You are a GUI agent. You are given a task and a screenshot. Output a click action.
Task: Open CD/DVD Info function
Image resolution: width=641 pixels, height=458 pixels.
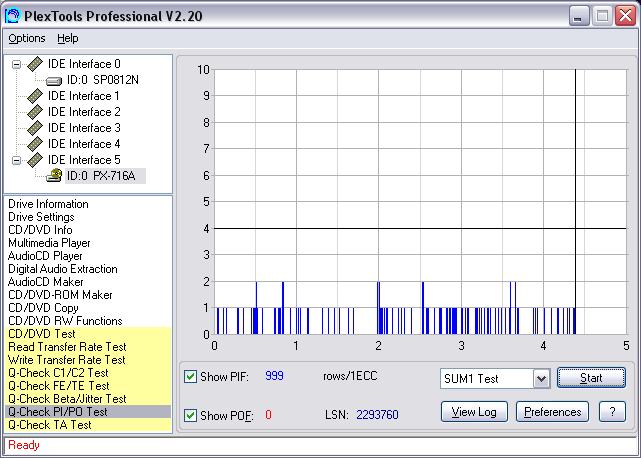click(x=40, y=230)
